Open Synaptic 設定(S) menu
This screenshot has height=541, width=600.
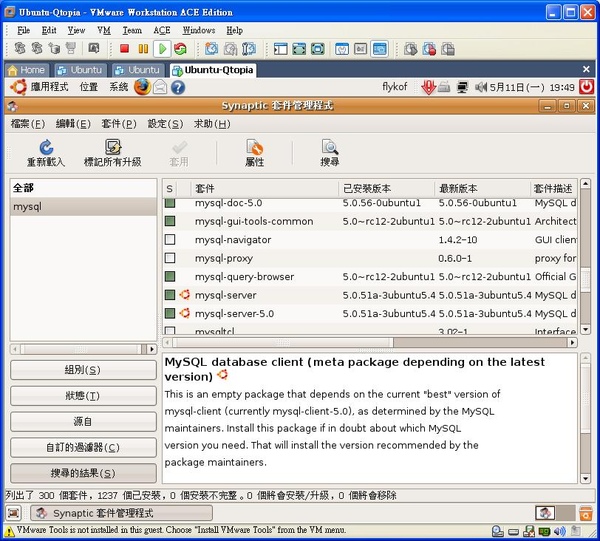click(165, 124)
